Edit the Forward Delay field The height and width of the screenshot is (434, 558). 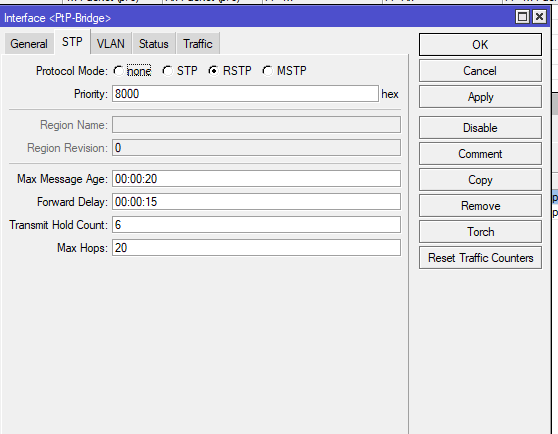tap(256, 202)
